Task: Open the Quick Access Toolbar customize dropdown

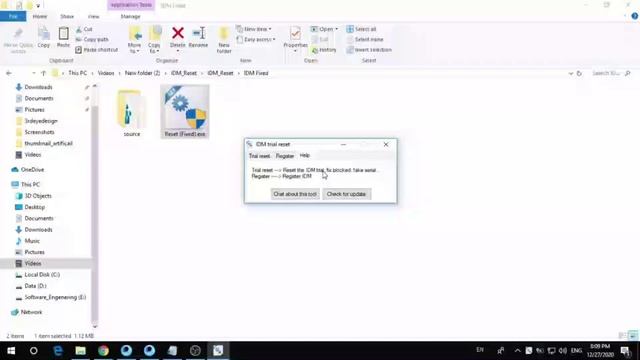Action: (38, 6)
